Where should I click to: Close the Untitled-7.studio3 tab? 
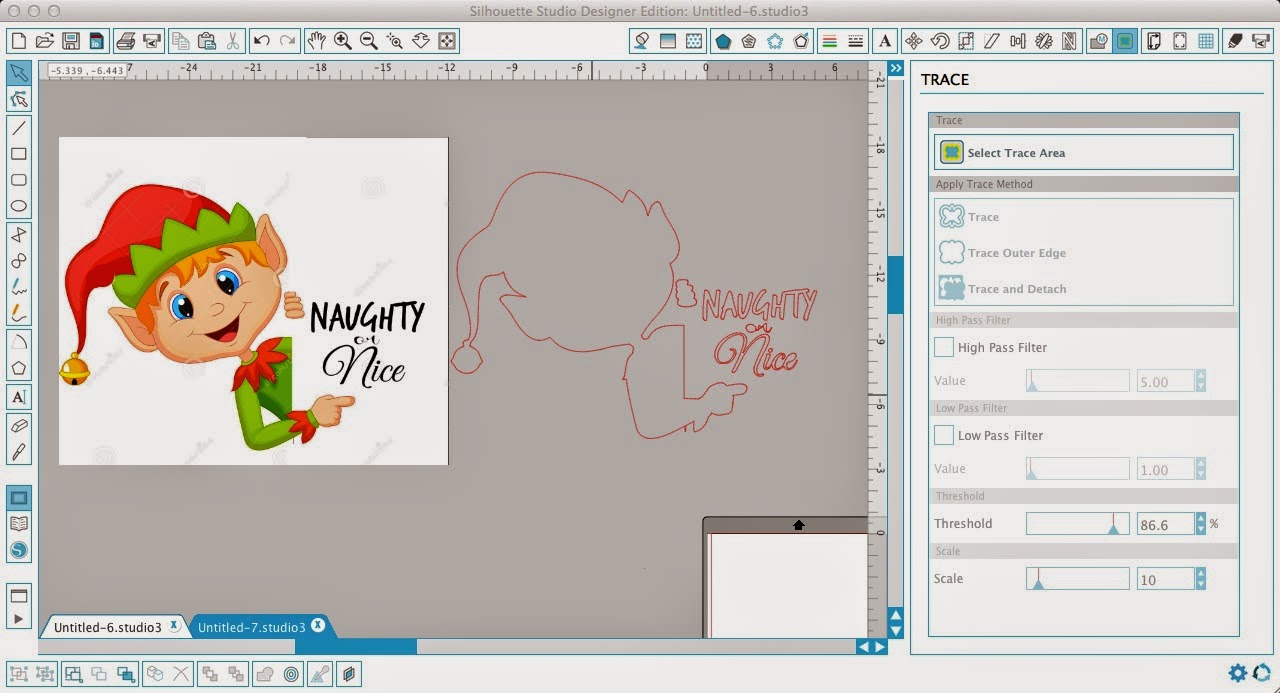(x=318, y=625)
